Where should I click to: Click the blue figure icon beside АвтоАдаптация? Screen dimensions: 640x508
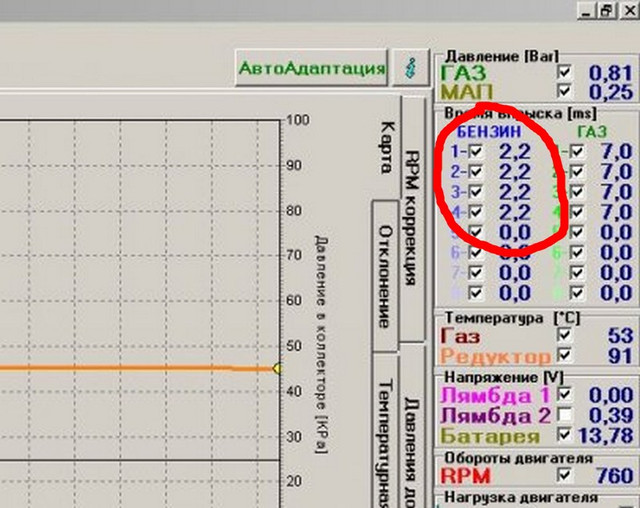pos(408,68)
